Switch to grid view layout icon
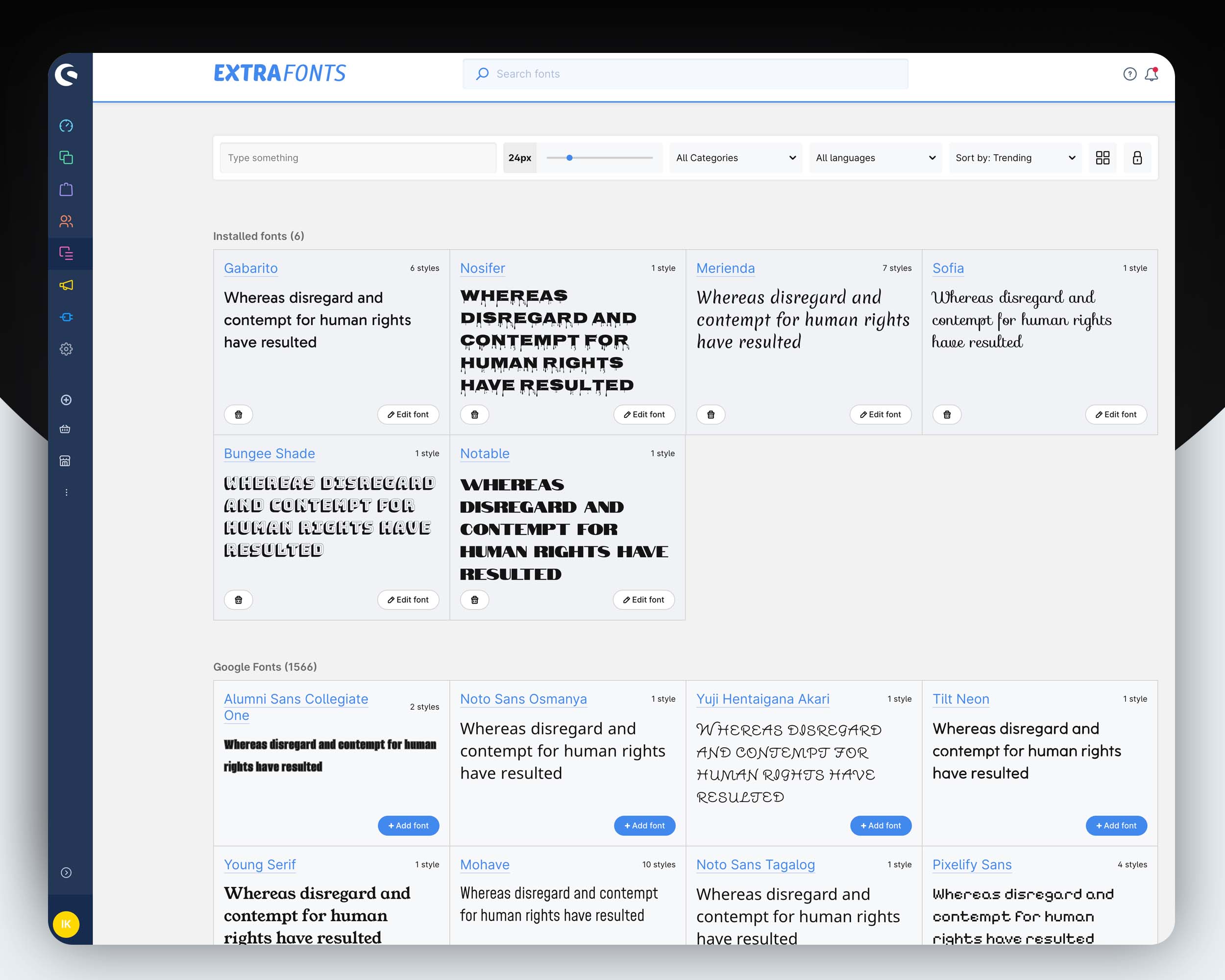 (x=1102, y=157)
